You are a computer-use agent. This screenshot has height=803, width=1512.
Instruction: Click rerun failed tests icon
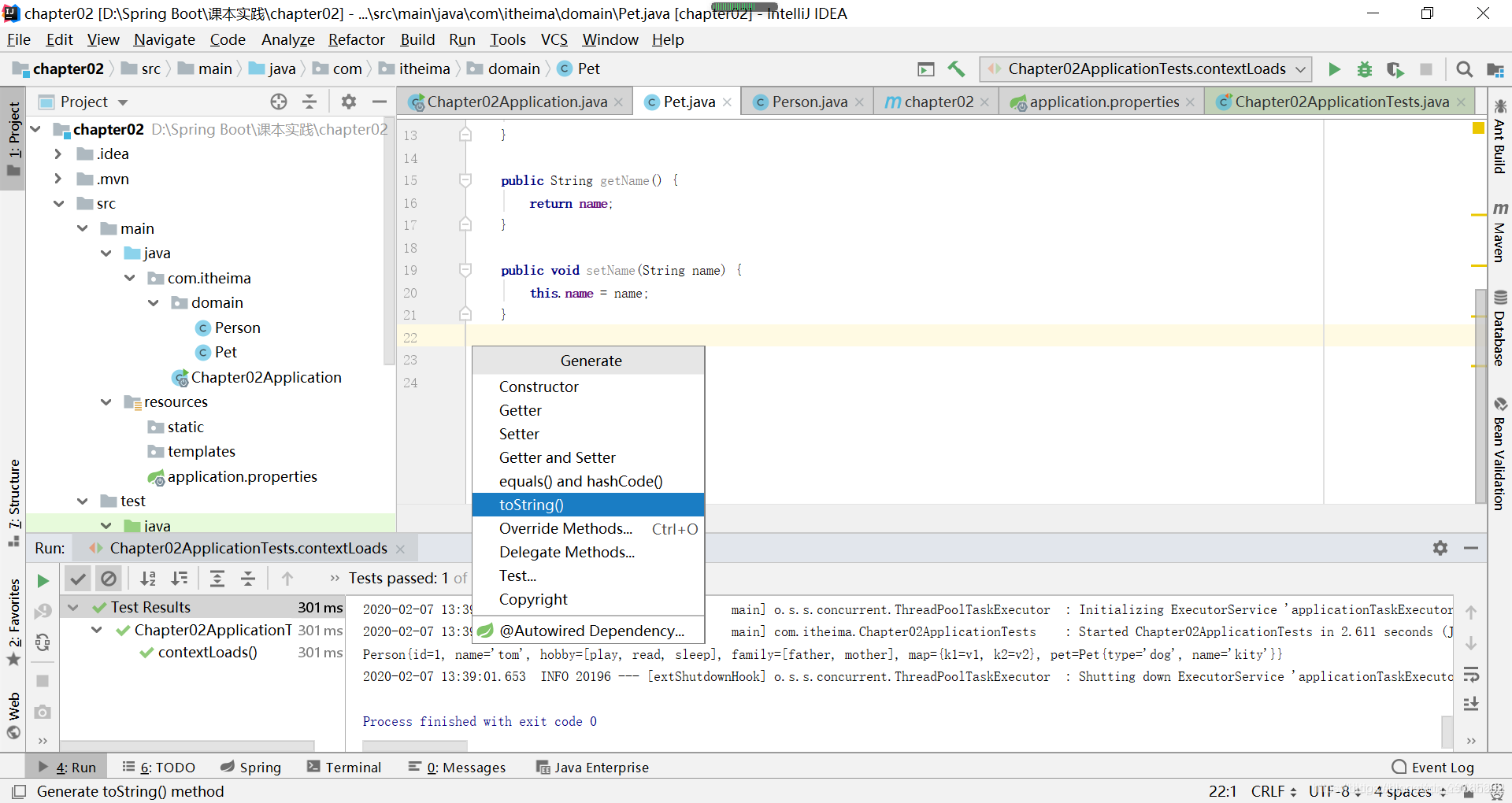[43, 612]
